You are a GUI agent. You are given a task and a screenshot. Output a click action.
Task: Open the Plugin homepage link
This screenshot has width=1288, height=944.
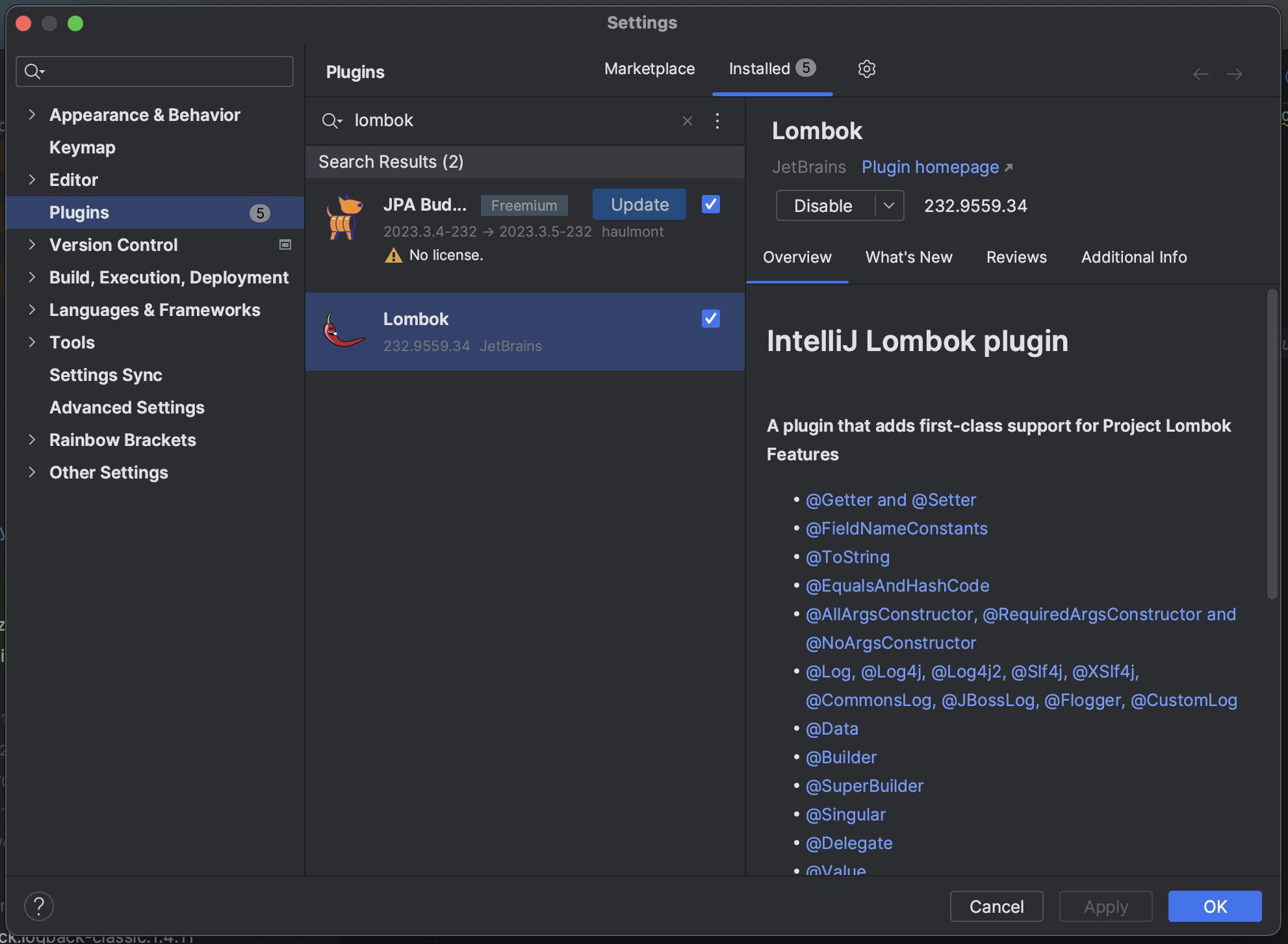click(x=937, y=168)
